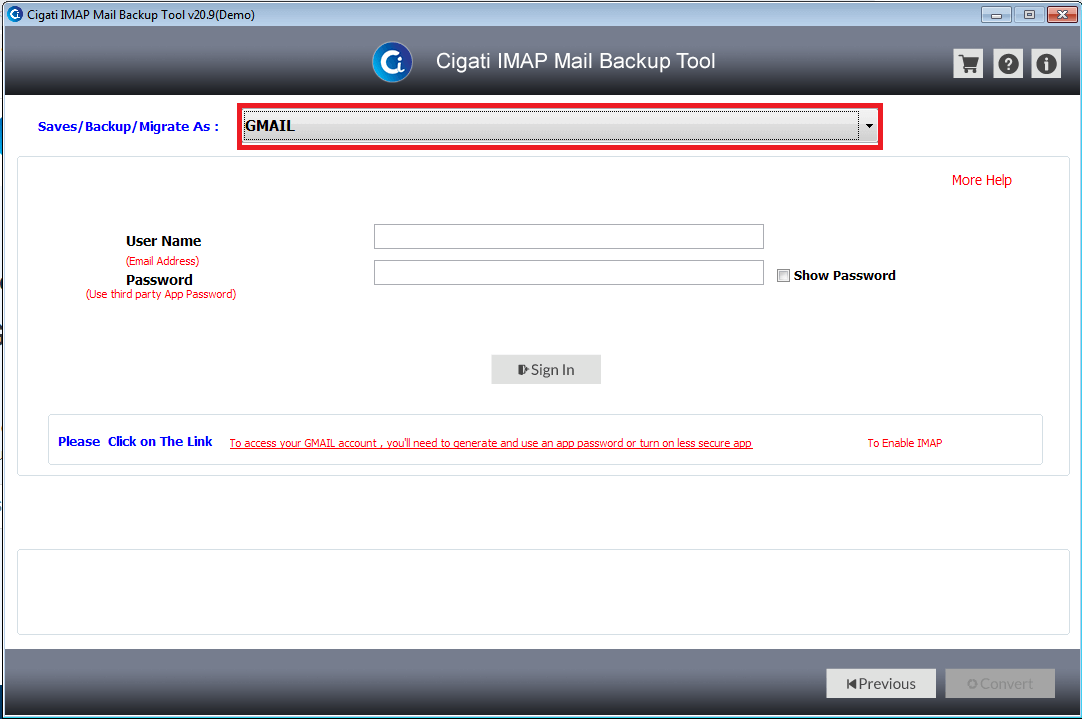1082x719 pixels.
Task: Focus the User Name email field
Action: [569, 237]
